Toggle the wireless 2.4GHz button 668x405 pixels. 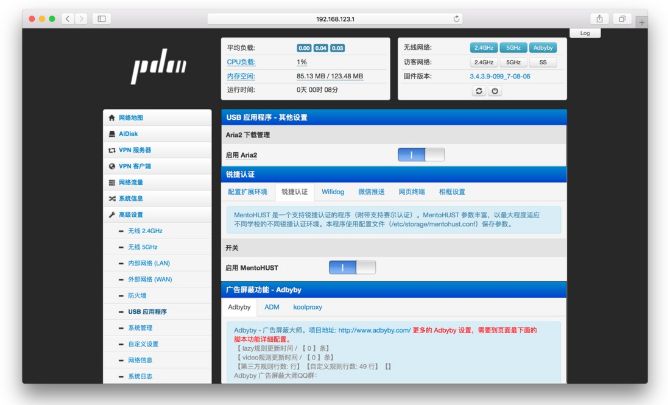point(484,48)
